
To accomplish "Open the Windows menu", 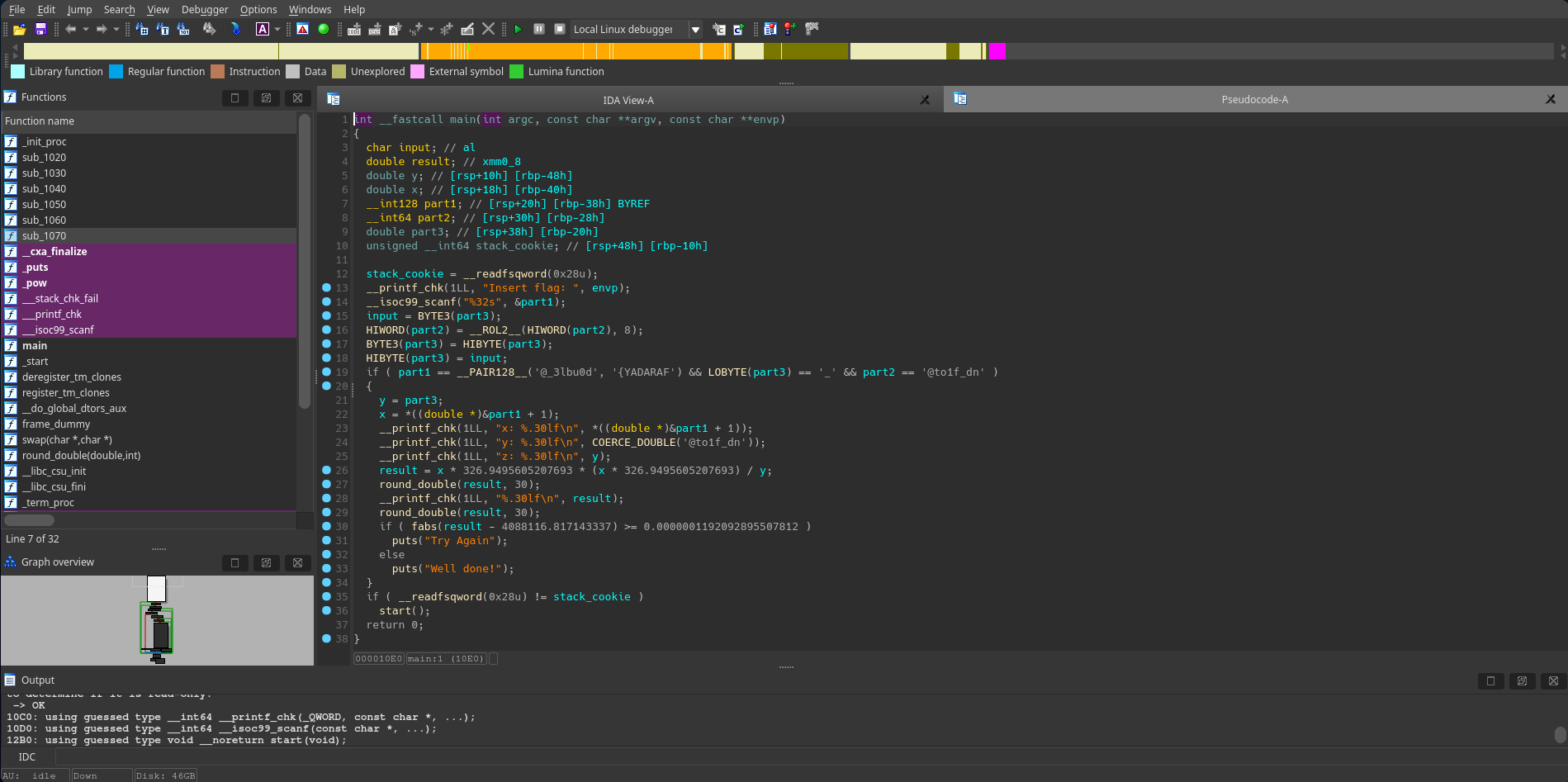I will 310,9.
